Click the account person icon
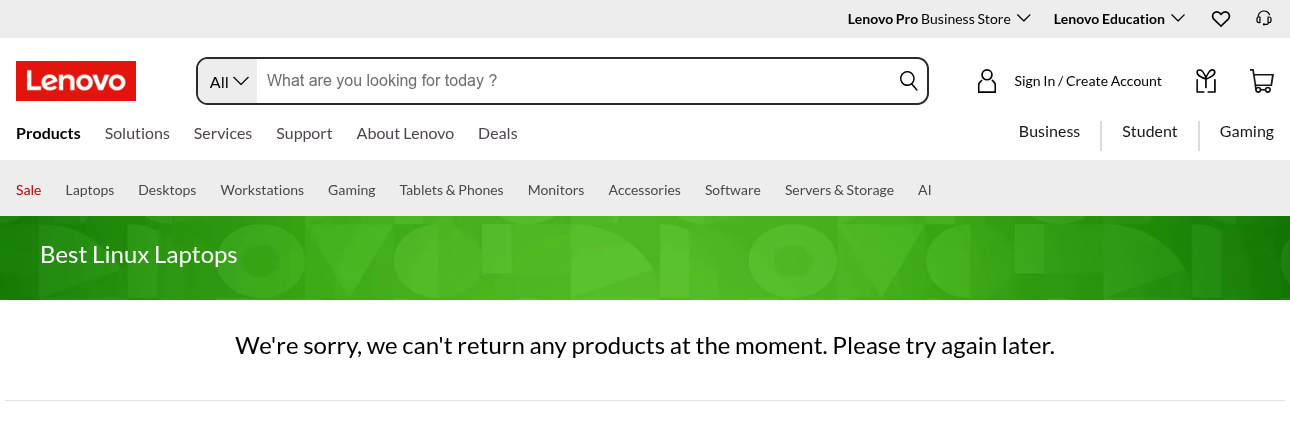The width and height of the screenshot is (1290, 423). tap(987, 81)
